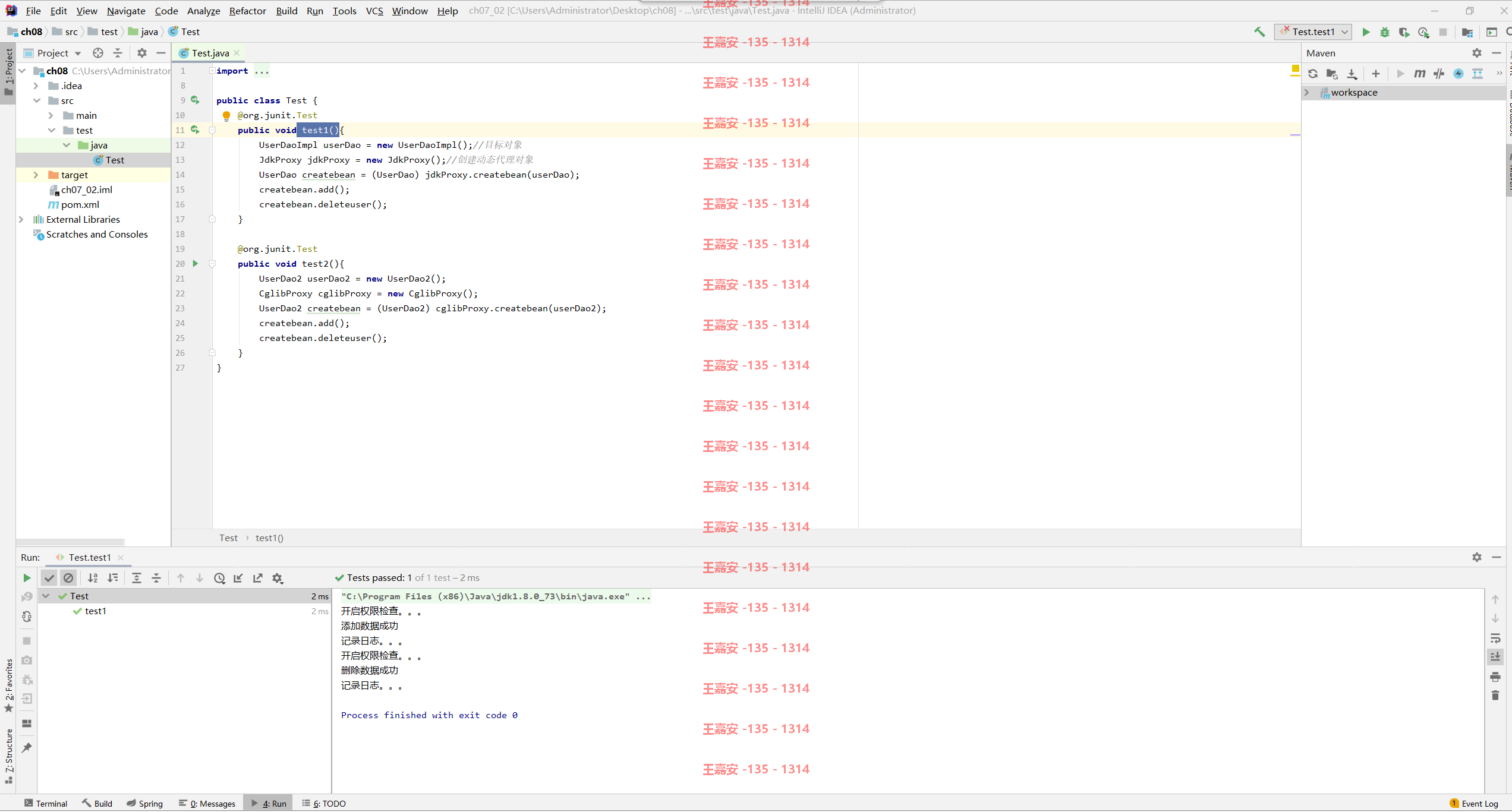Open the Terminal tool window
This screenshot has width=1512, height=812.
click(x=46, y=803)
